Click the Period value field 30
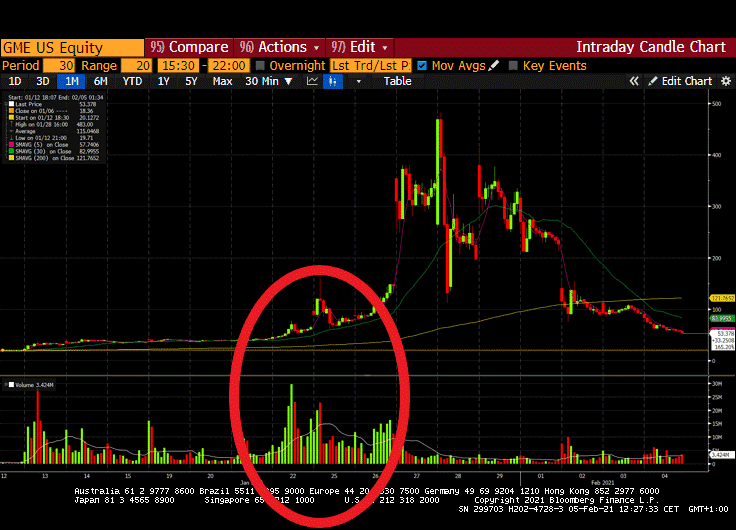 pos(59,66)
